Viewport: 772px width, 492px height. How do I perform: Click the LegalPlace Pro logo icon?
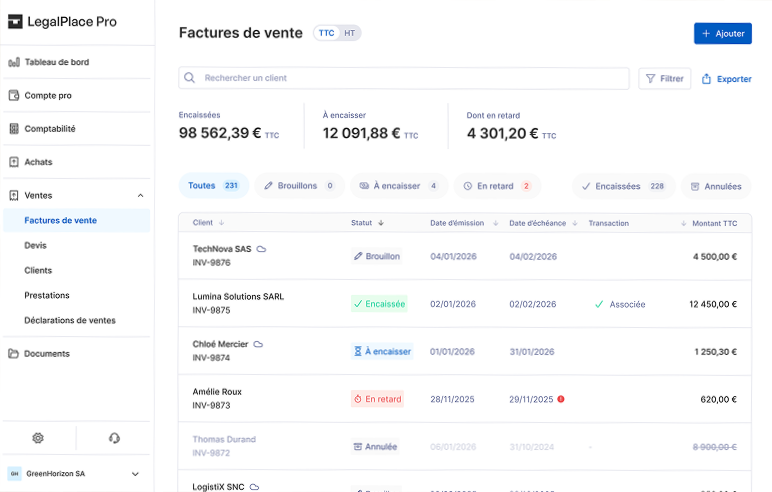pyautogui.click(x=15, y=22)
